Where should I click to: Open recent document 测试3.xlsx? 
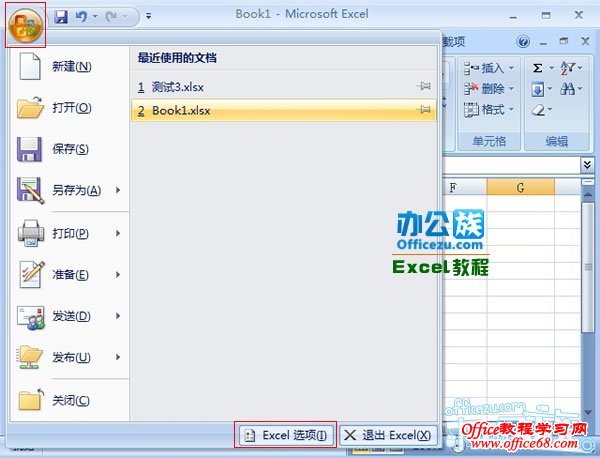pyautogui.click(x=284, y=87)
